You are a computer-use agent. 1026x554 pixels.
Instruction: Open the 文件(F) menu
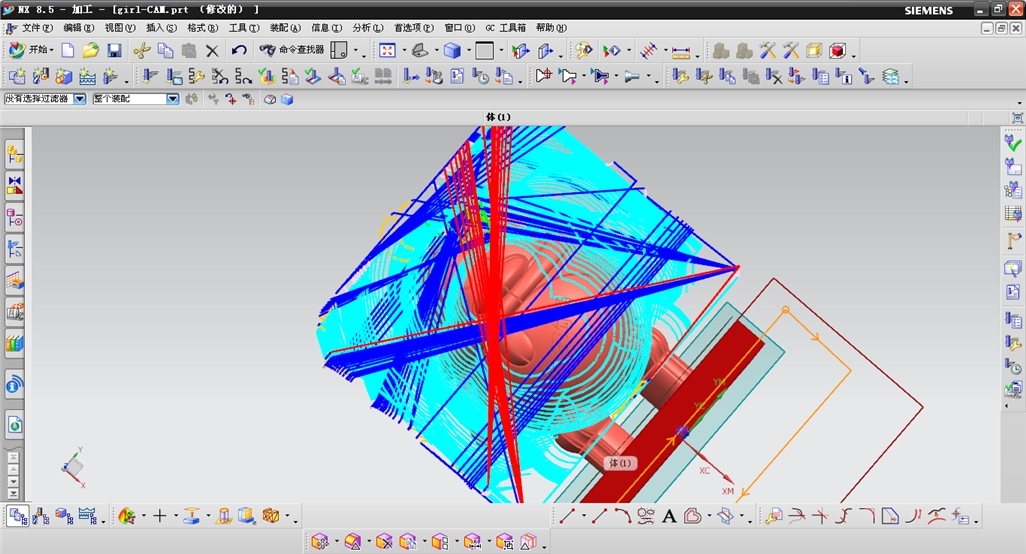point(37,28)
